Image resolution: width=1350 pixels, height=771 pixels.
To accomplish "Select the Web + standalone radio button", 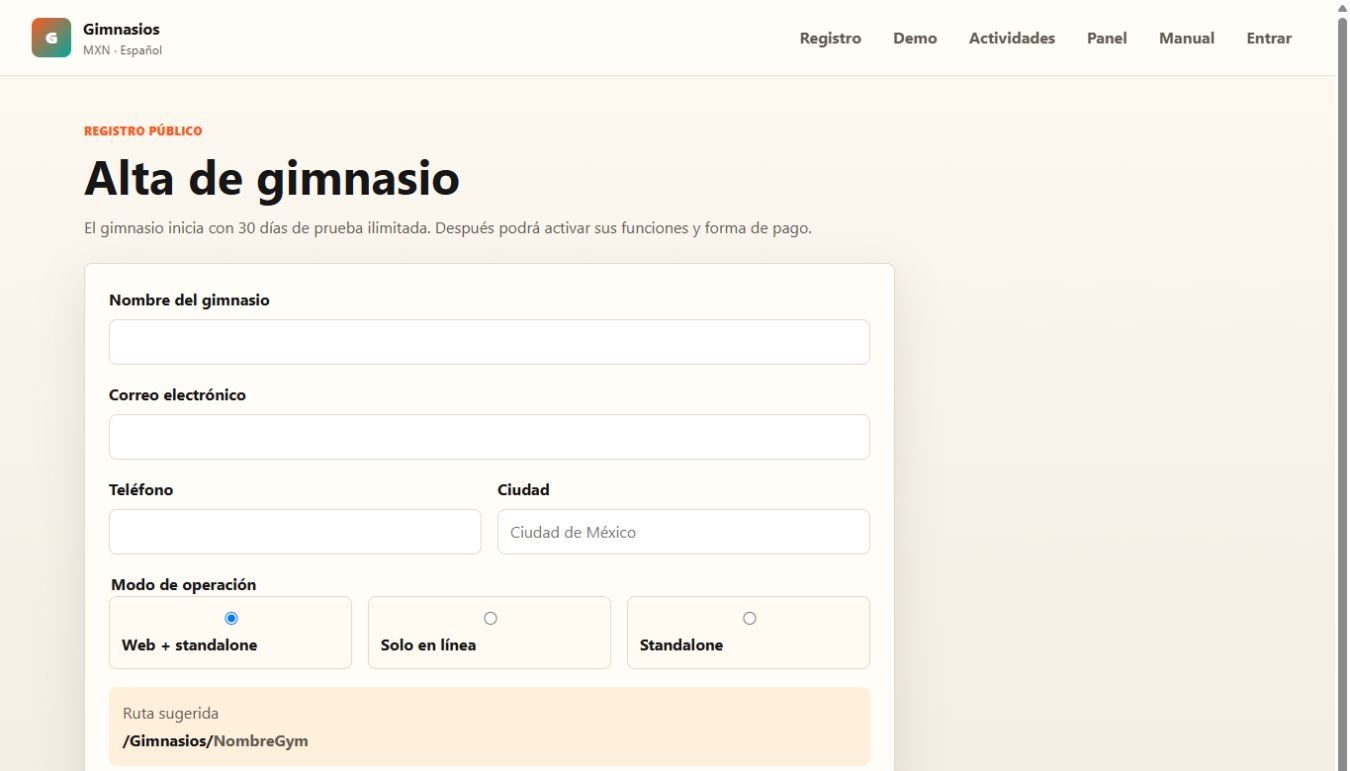I will [x=232, y=618].
